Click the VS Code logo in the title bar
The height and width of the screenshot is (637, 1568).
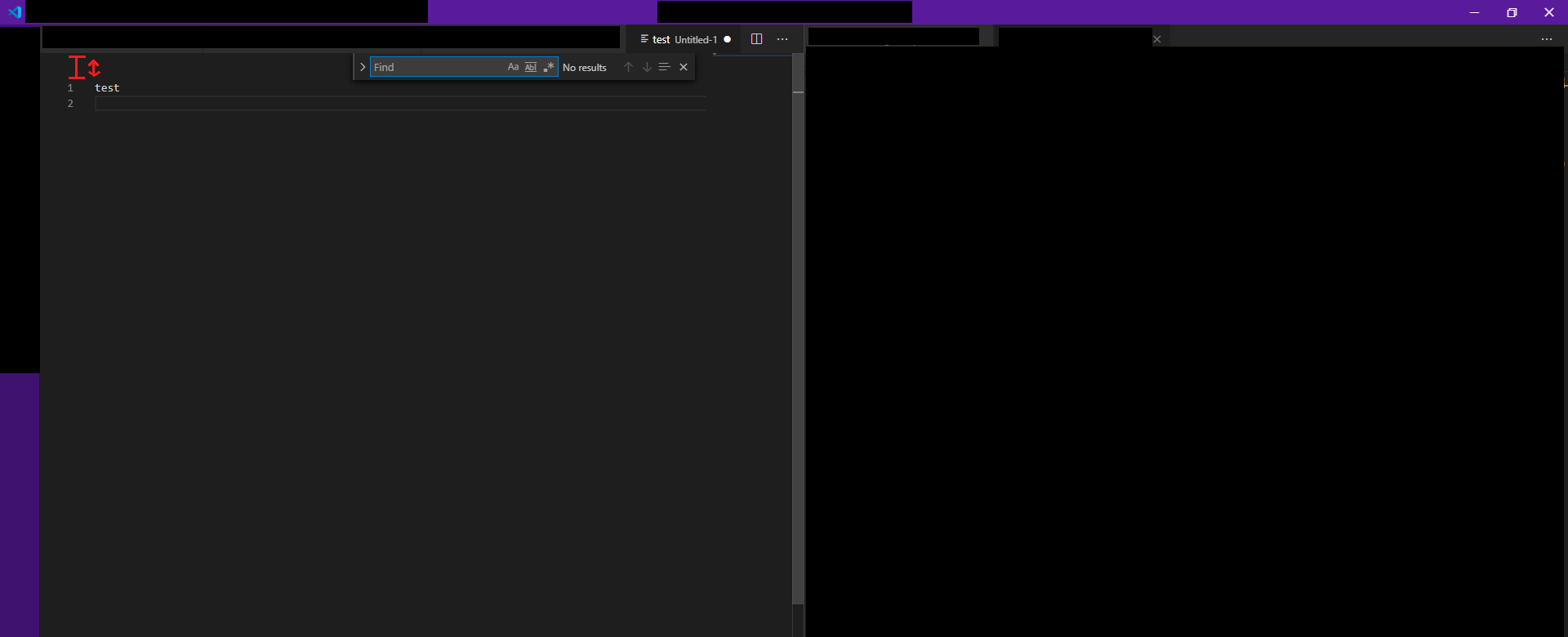click(14, 12)
